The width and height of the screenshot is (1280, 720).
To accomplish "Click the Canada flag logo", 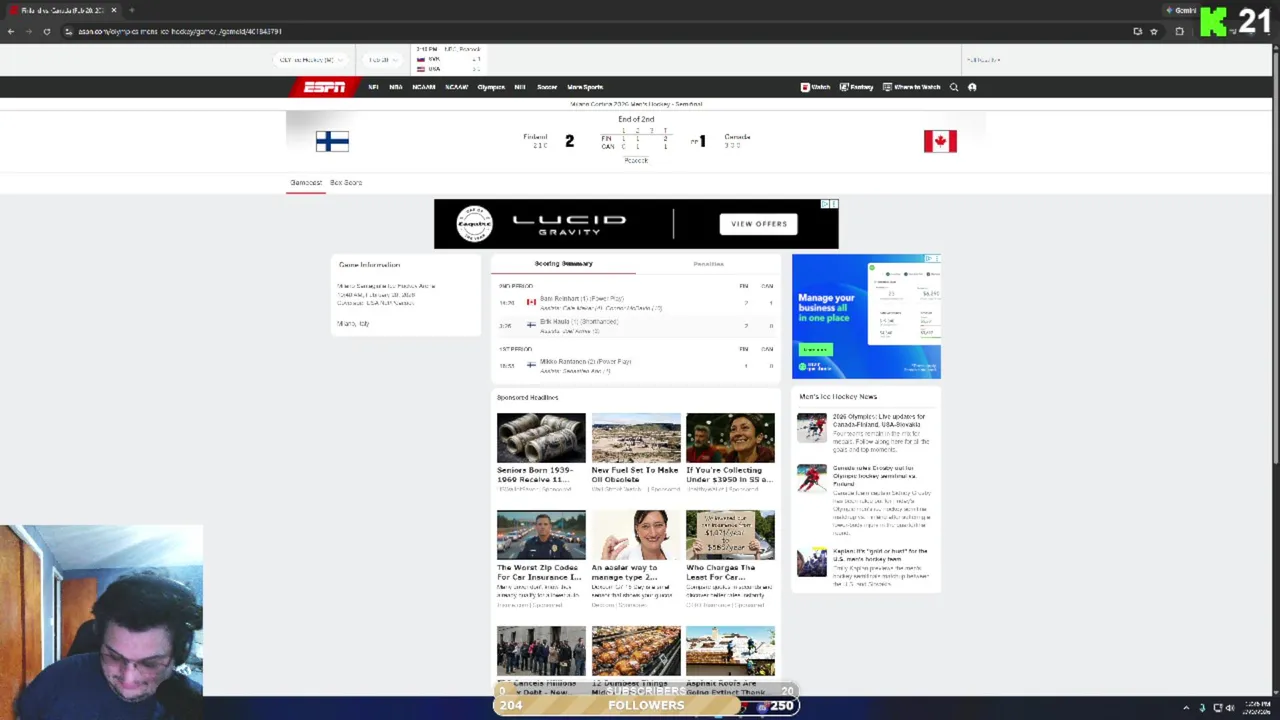I will click(x=940, y=141).
